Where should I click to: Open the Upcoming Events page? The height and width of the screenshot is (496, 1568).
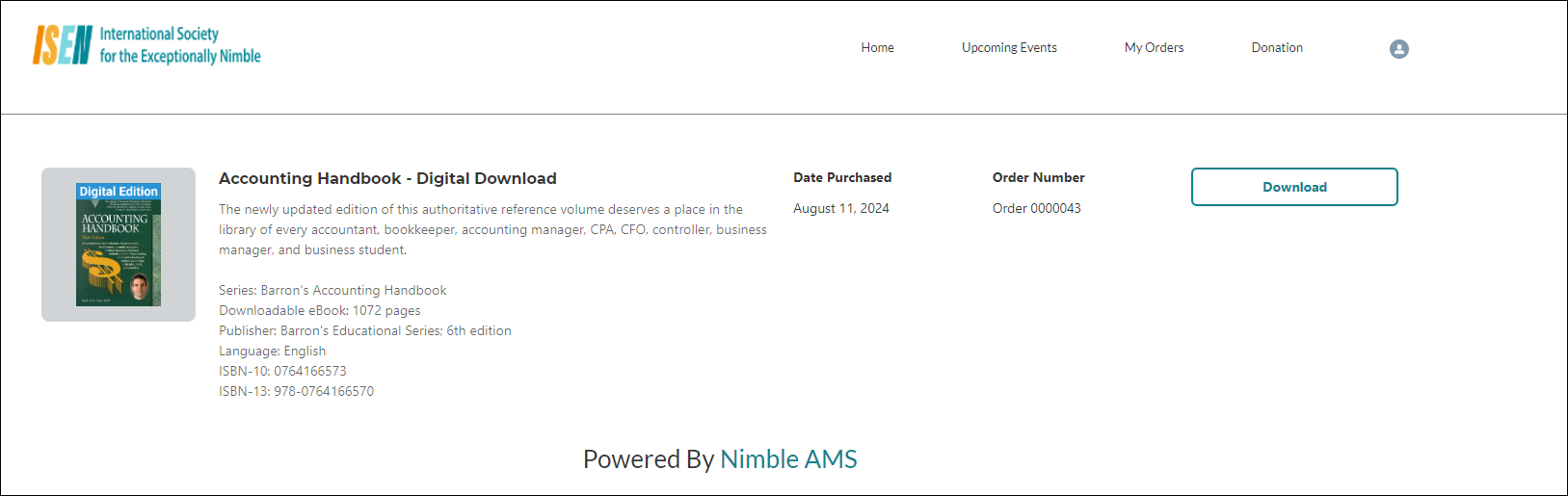(1008, 48)
